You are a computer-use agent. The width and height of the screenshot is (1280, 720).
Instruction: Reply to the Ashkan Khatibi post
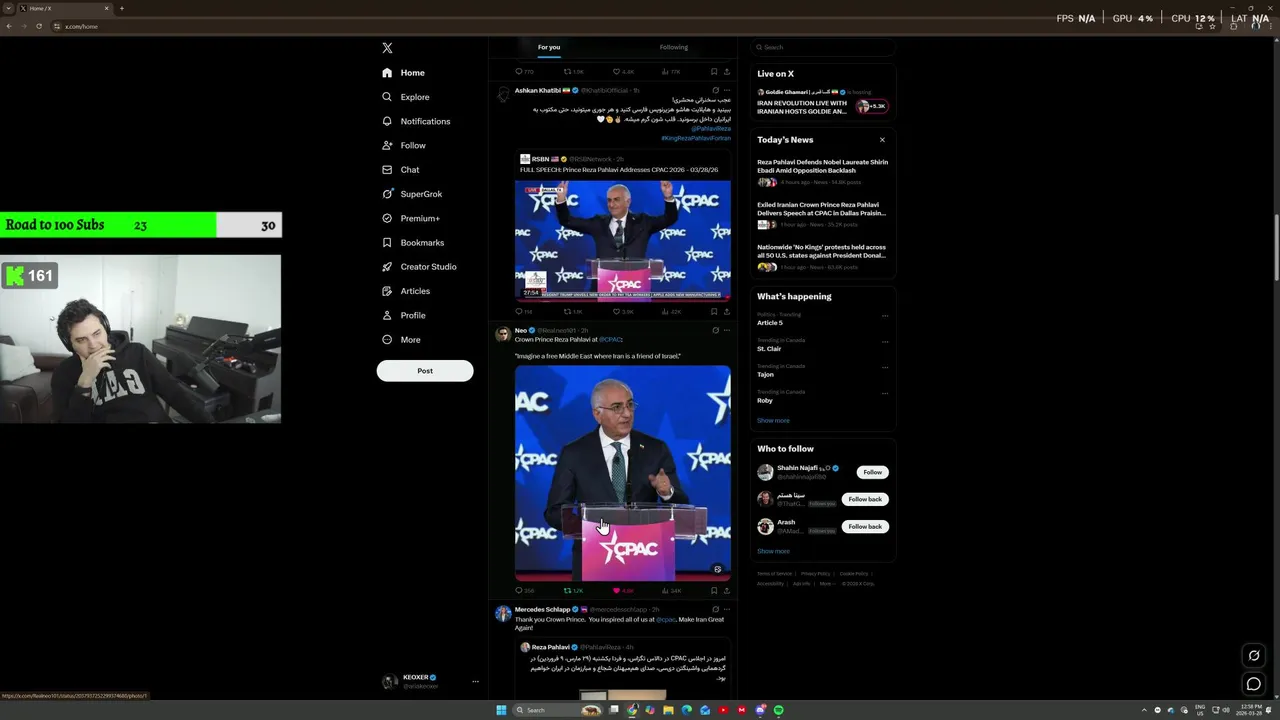click(x=518, y=311)
